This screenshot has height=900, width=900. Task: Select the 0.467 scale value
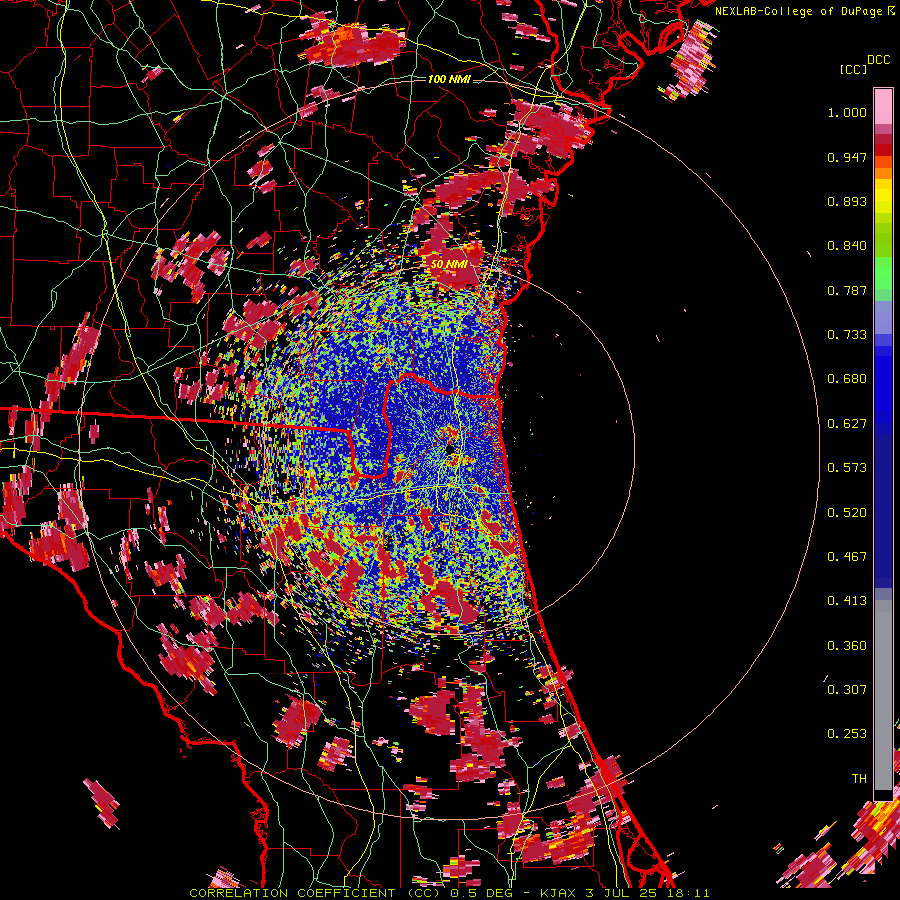(x=847, y=557)
